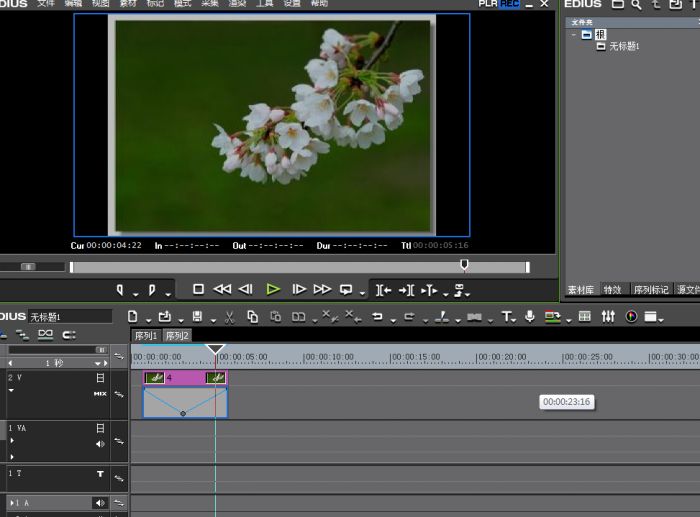Open the 特效 effects tab
The image size is (700, 517).
pos(612,290)
